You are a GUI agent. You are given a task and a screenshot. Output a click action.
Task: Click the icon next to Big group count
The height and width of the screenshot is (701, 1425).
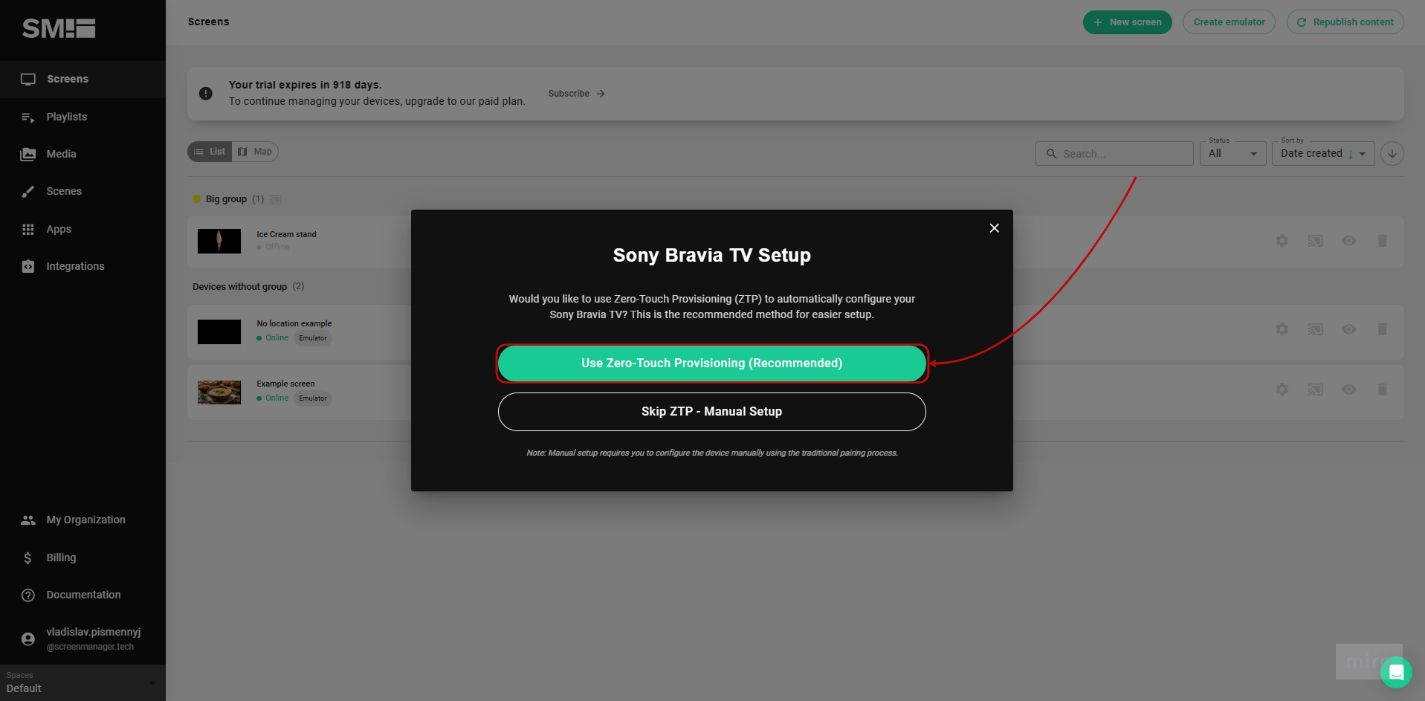[x=276, y=199]
